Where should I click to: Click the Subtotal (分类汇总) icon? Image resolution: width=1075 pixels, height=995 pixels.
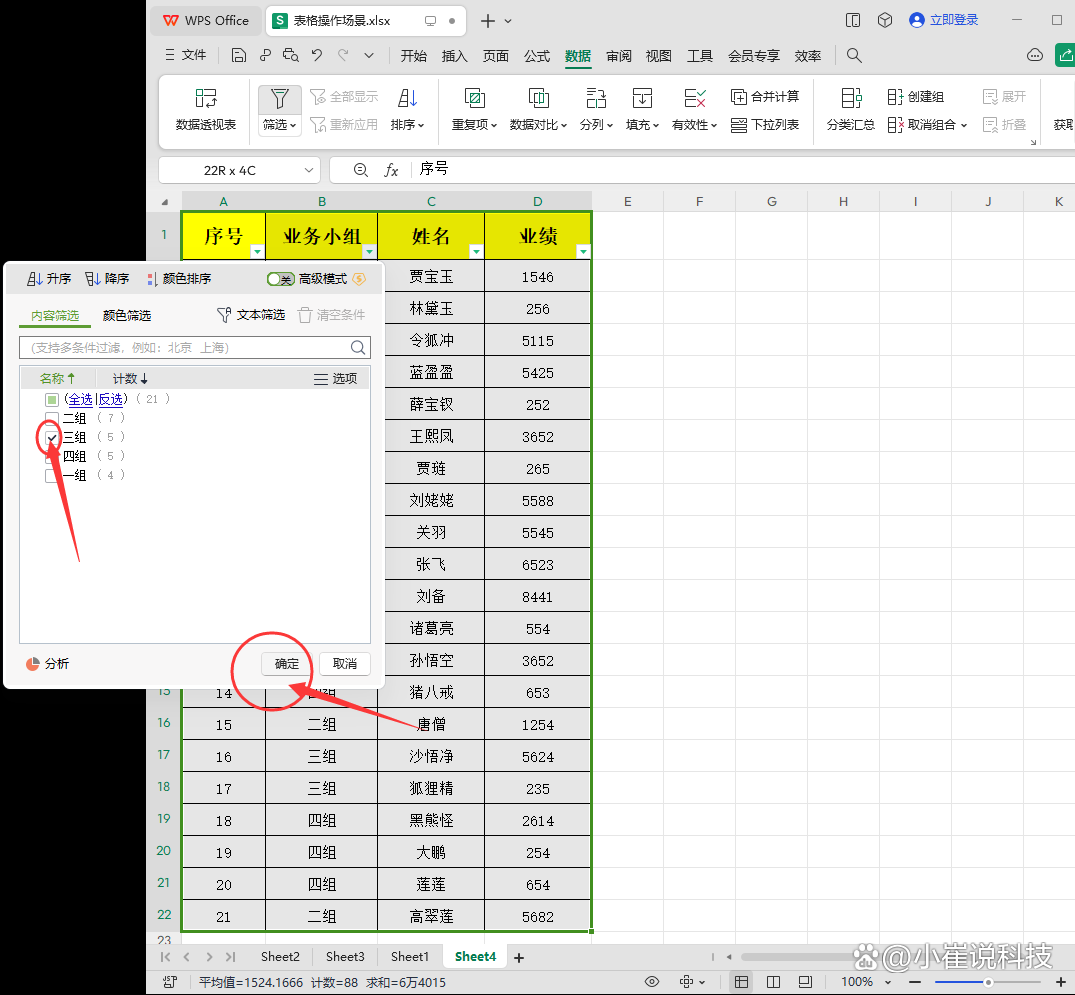click(851, 99)
